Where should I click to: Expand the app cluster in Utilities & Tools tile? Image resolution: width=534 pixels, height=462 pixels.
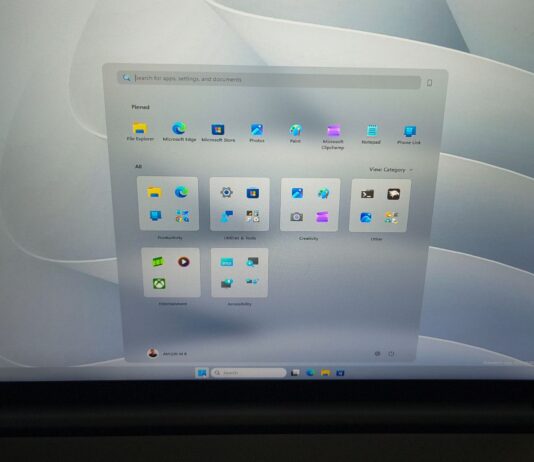[253, 216]
